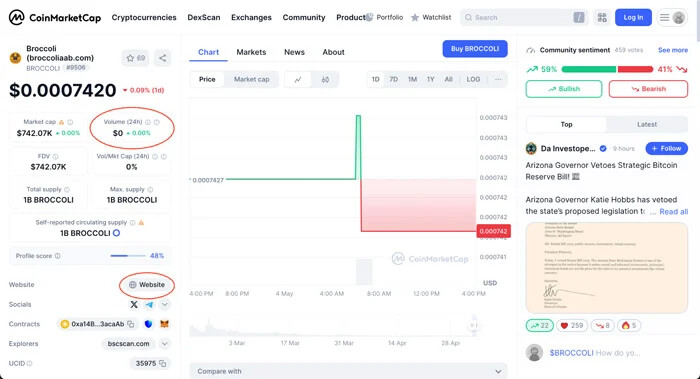Screen dimensions: 700x379
Task: Open the Exchanges menu
Action: point(251,17)
